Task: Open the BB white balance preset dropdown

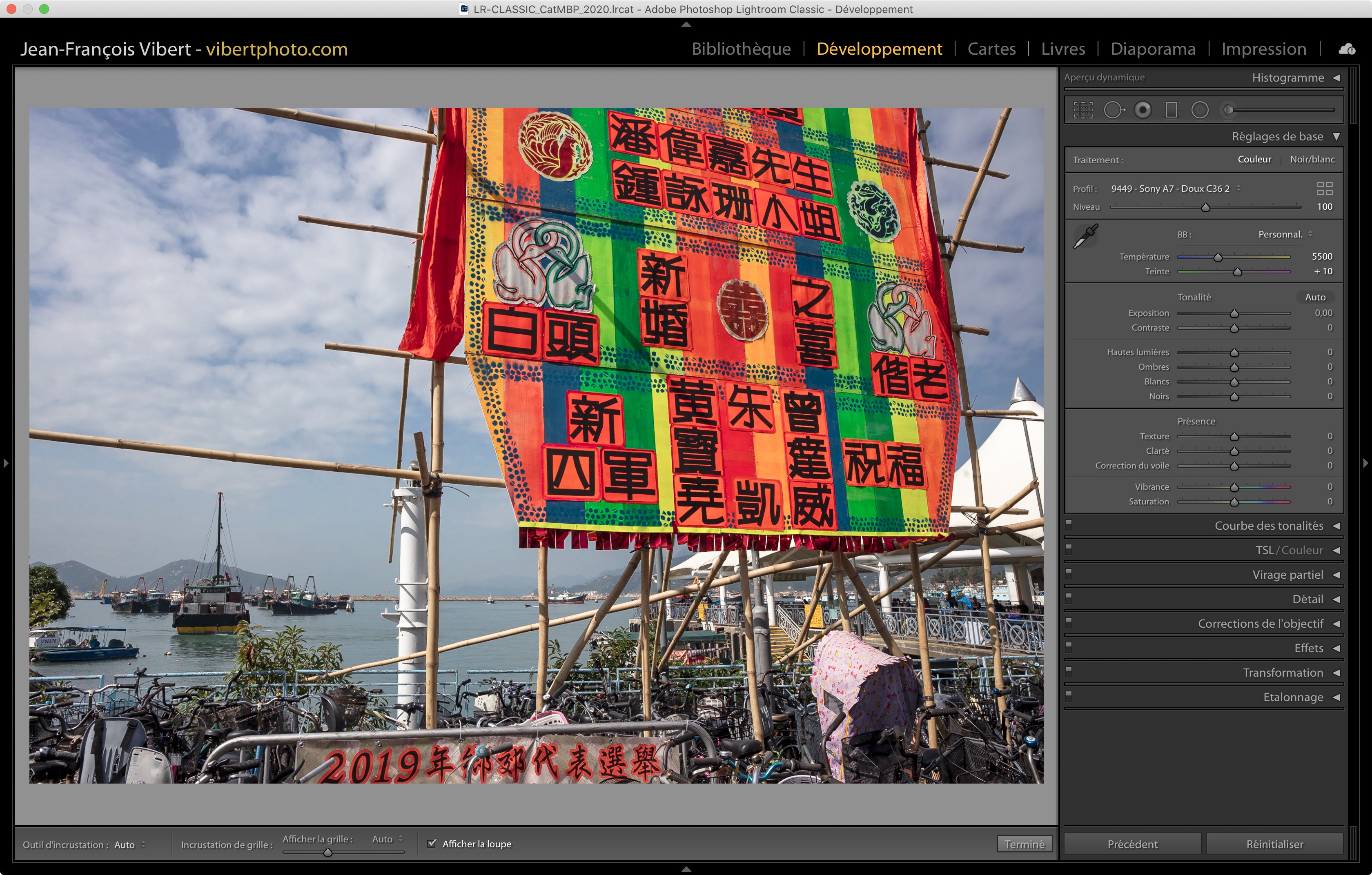Action: [x=1285, y=235]
